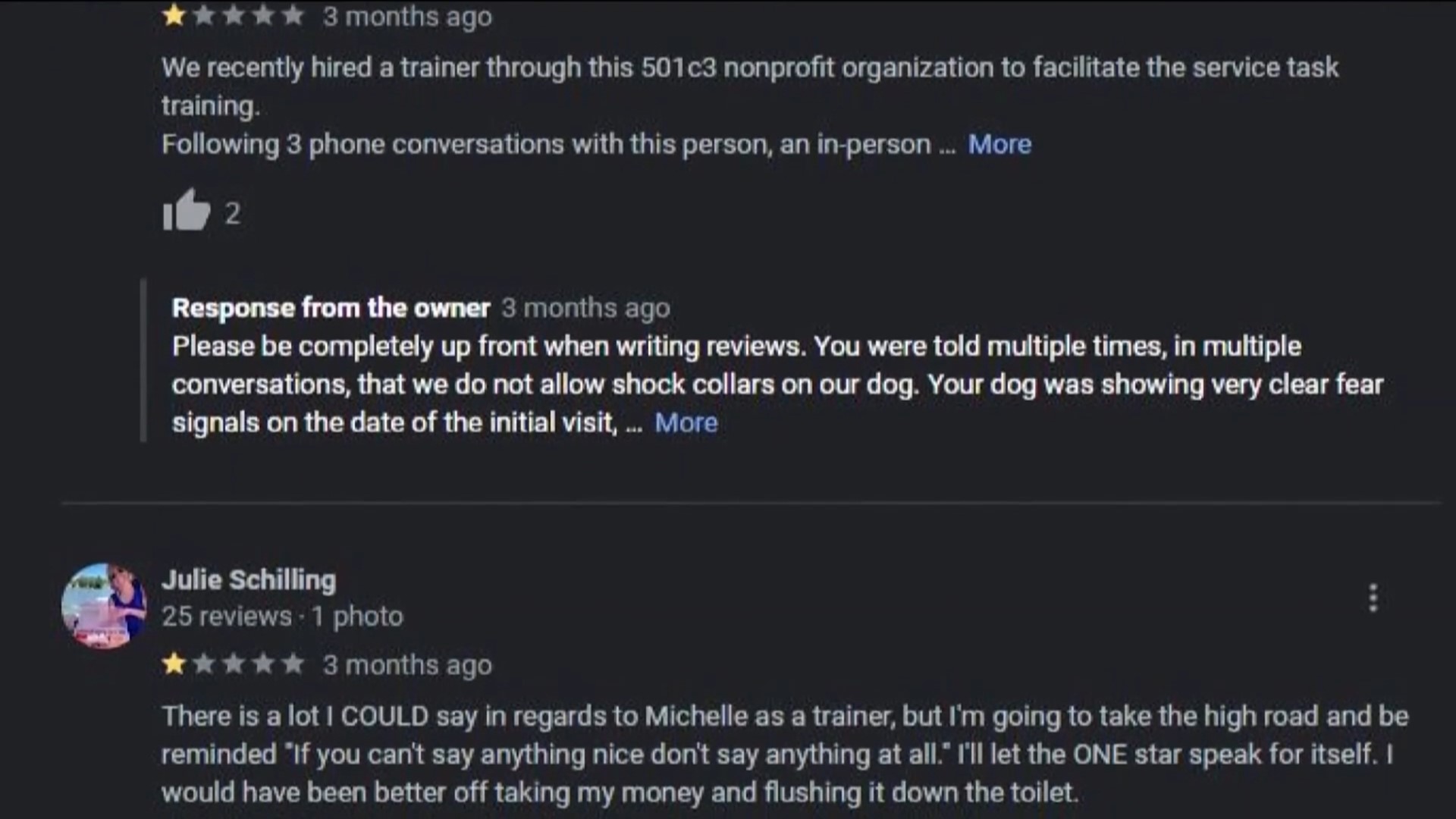Image resolution: width=1456 pixels, height=819 pixels.
Task: Click the first gold star on the top review
Action: pyautogui.click(x=174, y=15)
